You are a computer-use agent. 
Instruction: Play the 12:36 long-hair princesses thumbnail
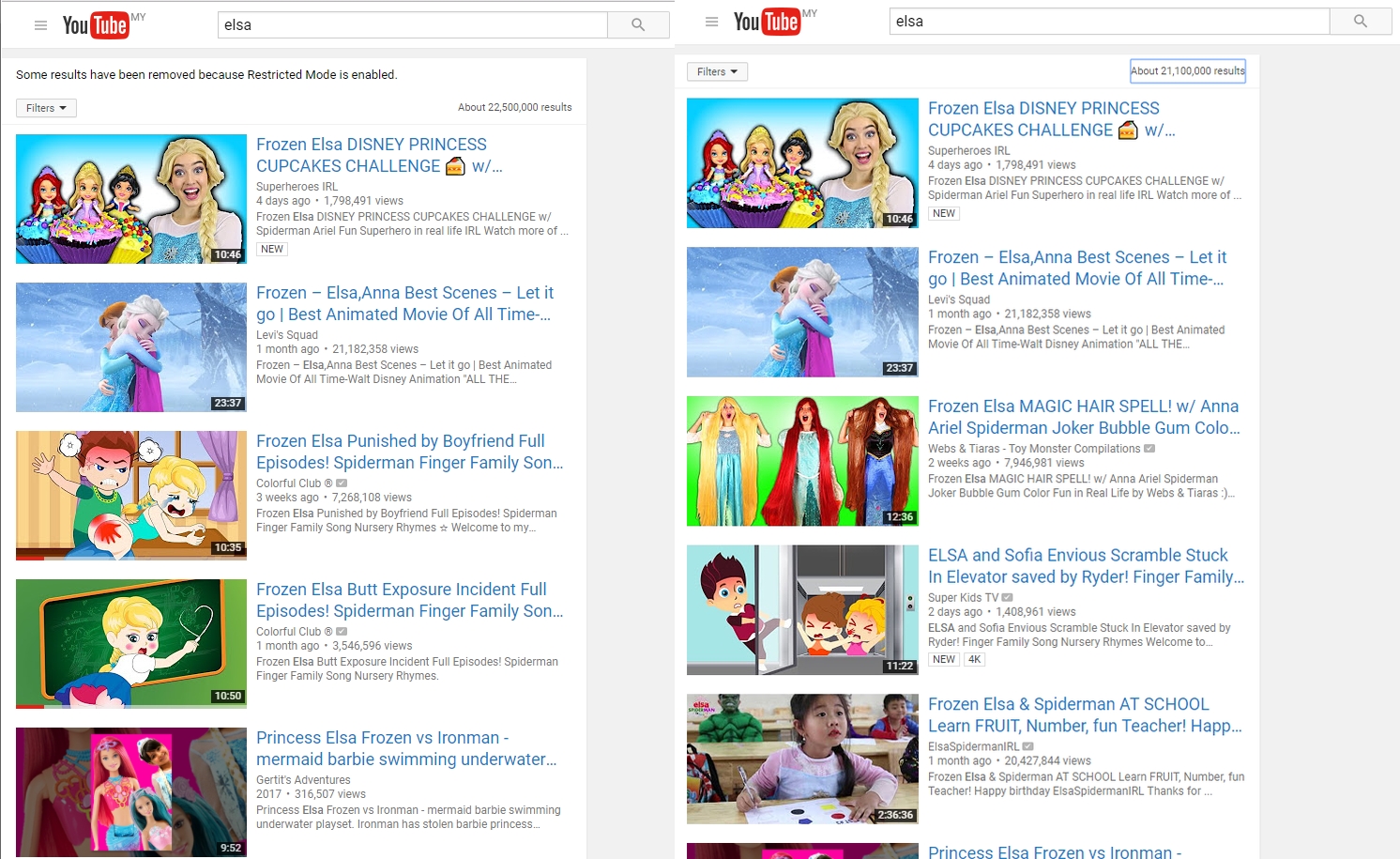pos(802,460)
